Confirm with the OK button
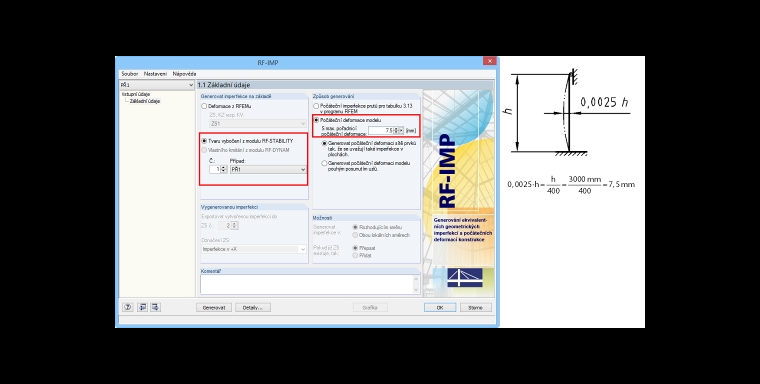This screenshot has height=384, width=760. pyautogui.click(x=440, y=307)
